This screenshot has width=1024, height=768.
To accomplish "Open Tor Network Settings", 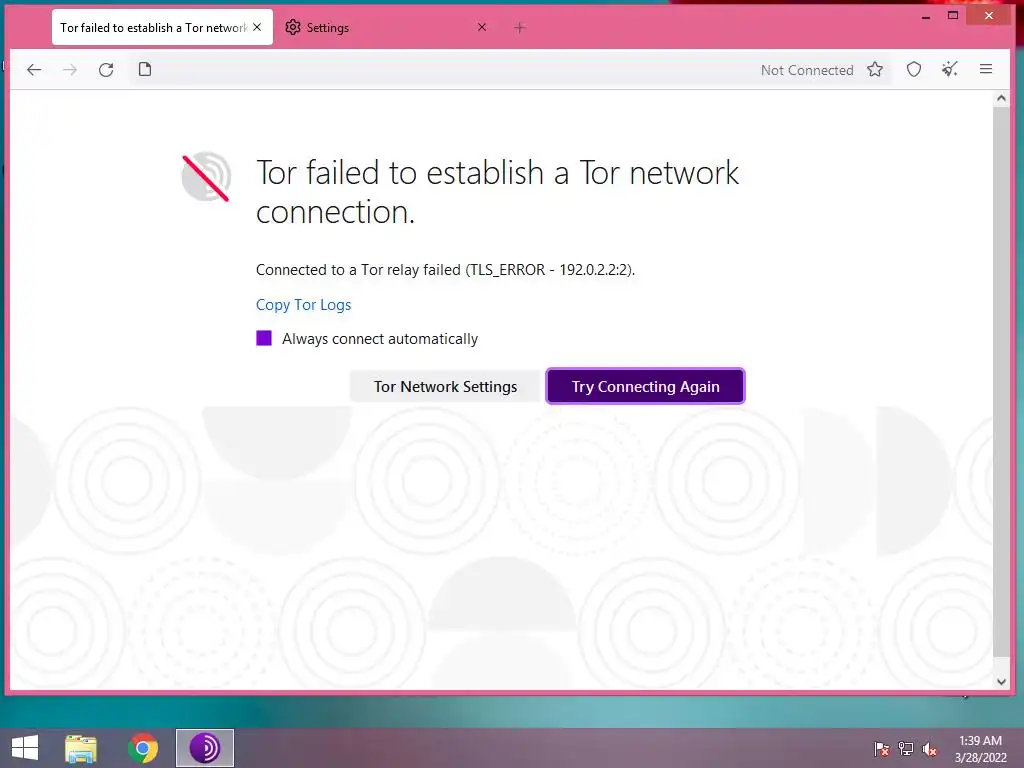I will coord(445,387).
